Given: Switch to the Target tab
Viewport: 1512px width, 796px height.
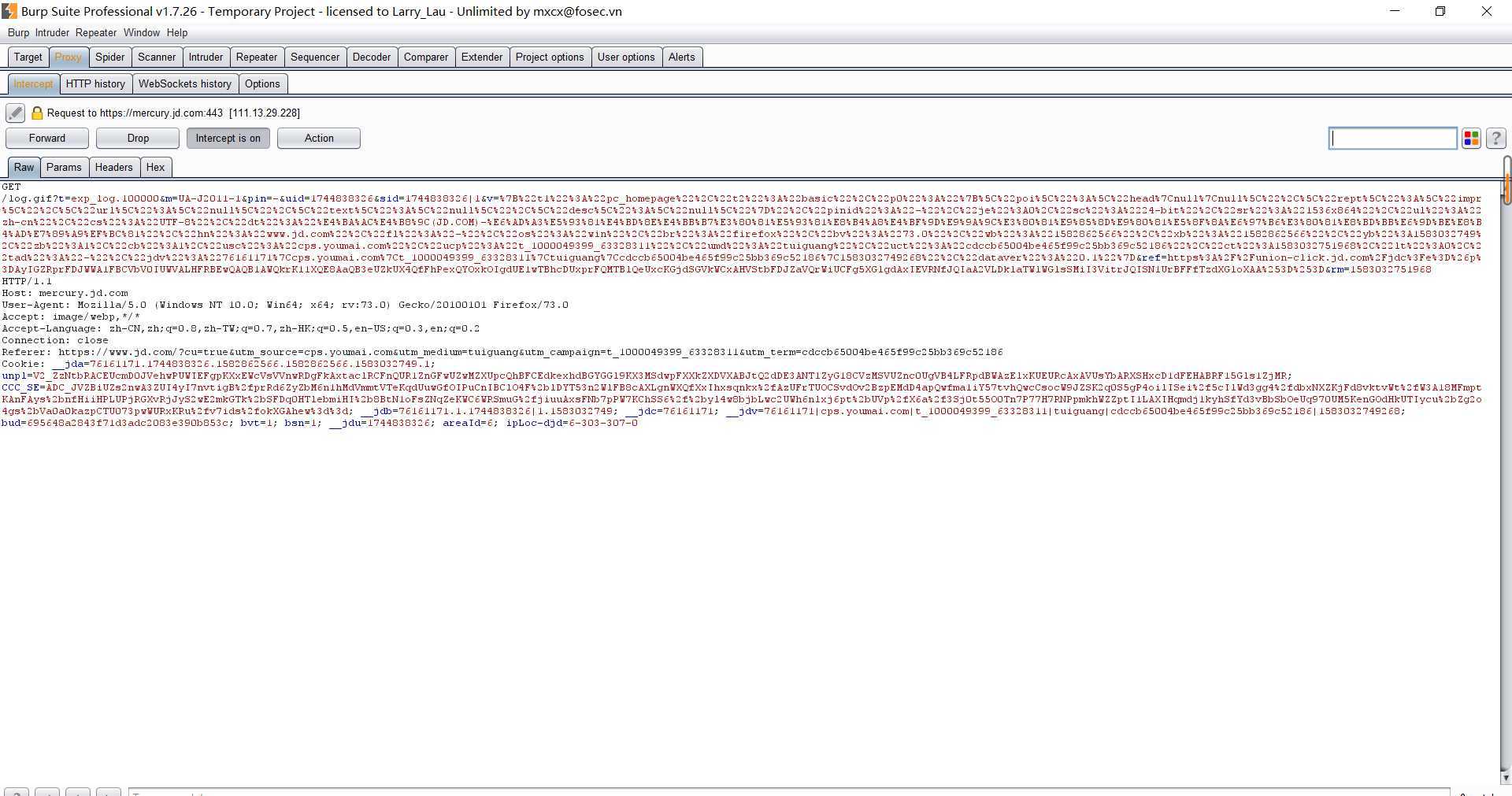Looking at the screenshot, I should click(28, 57).
